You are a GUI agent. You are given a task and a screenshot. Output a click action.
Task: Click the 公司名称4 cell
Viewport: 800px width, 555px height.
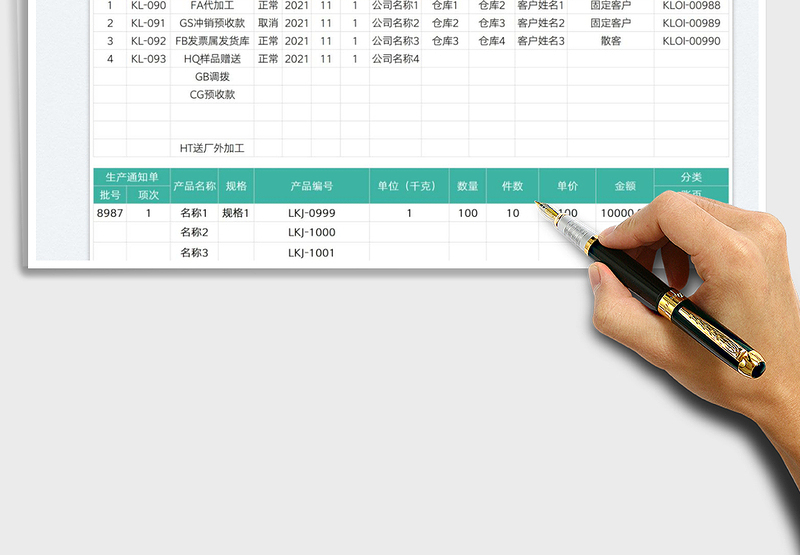coord(395,59)
